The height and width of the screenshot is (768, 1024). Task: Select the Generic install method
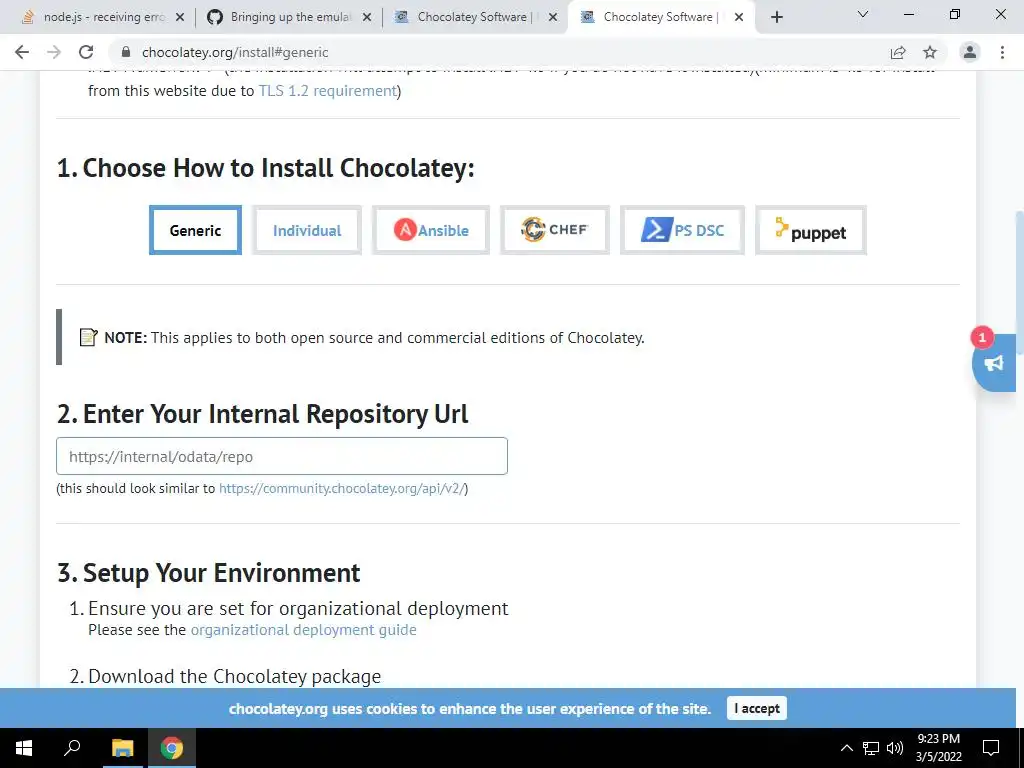(x=195, y=230)
